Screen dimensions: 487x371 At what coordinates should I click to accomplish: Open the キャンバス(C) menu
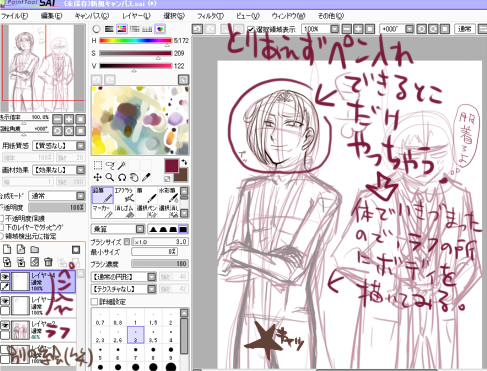[x=92, y=16]
